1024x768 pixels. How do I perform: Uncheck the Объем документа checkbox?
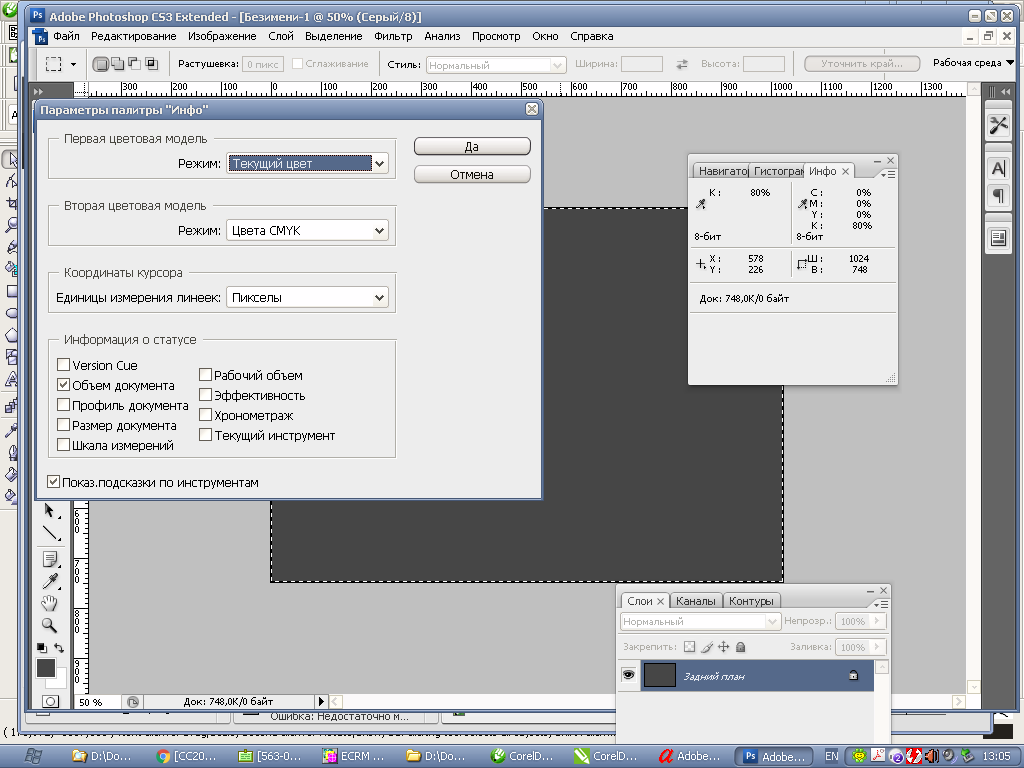[64, 386]
